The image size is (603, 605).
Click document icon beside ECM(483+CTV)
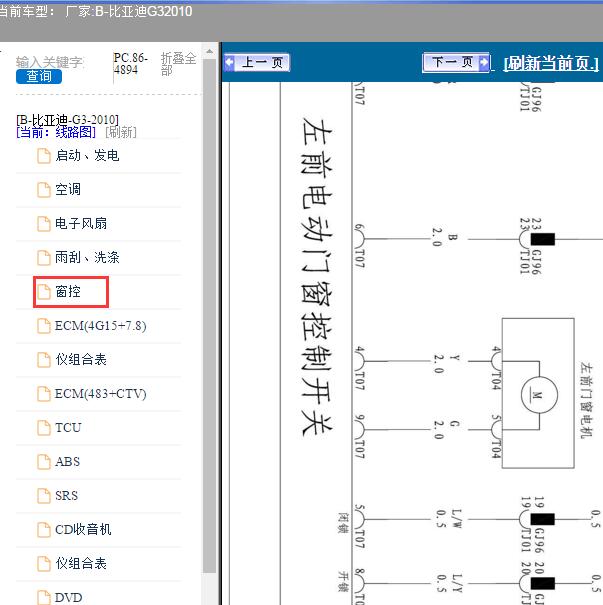pos(44,394)
